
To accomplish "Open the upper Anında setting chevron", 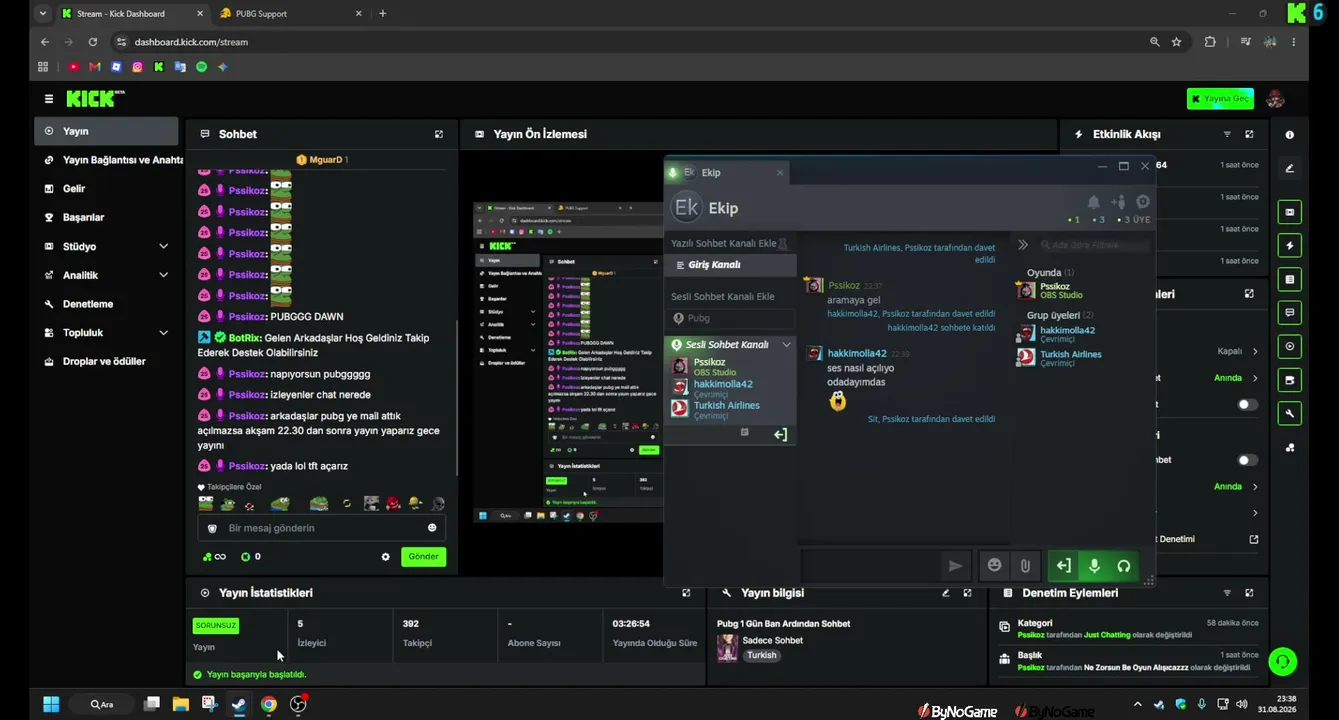I will (x=1255, y=378).
